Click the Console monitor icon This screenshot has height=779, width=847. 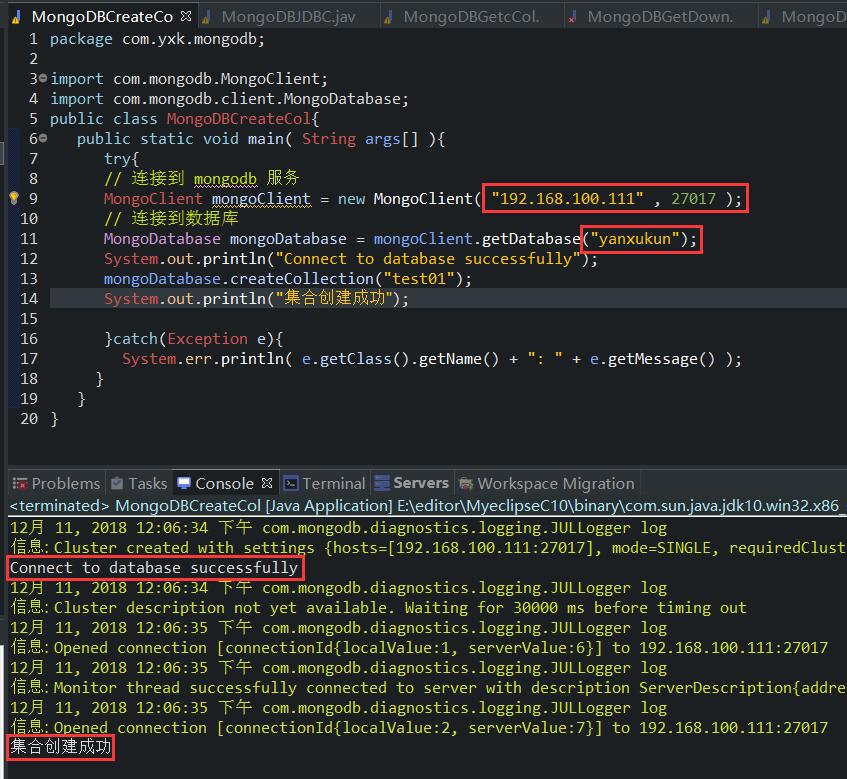[x=184, y=482]
